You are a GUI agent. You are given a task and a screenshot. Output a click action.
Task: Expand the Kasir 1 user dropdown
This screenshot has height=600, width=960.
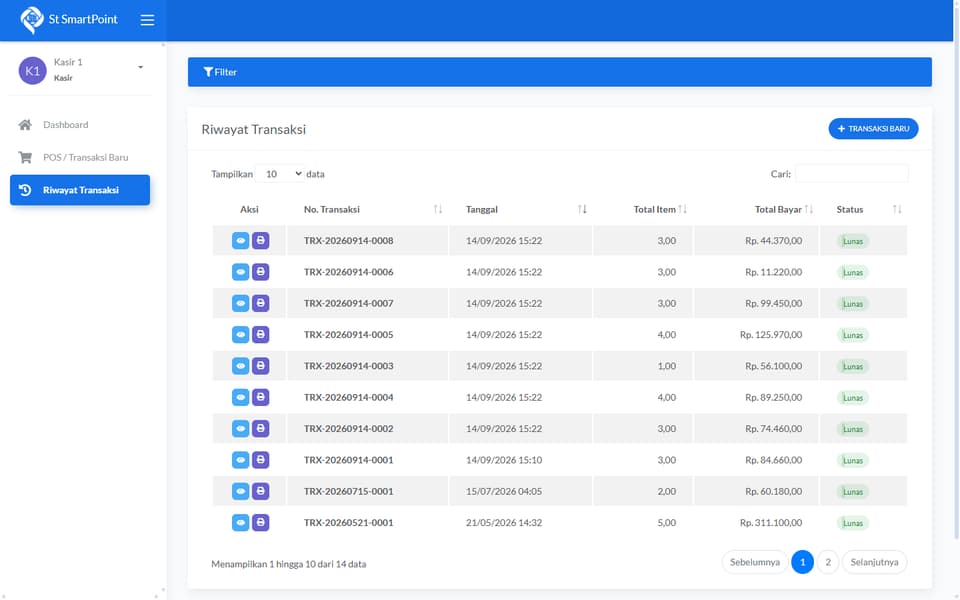[140, 67]
